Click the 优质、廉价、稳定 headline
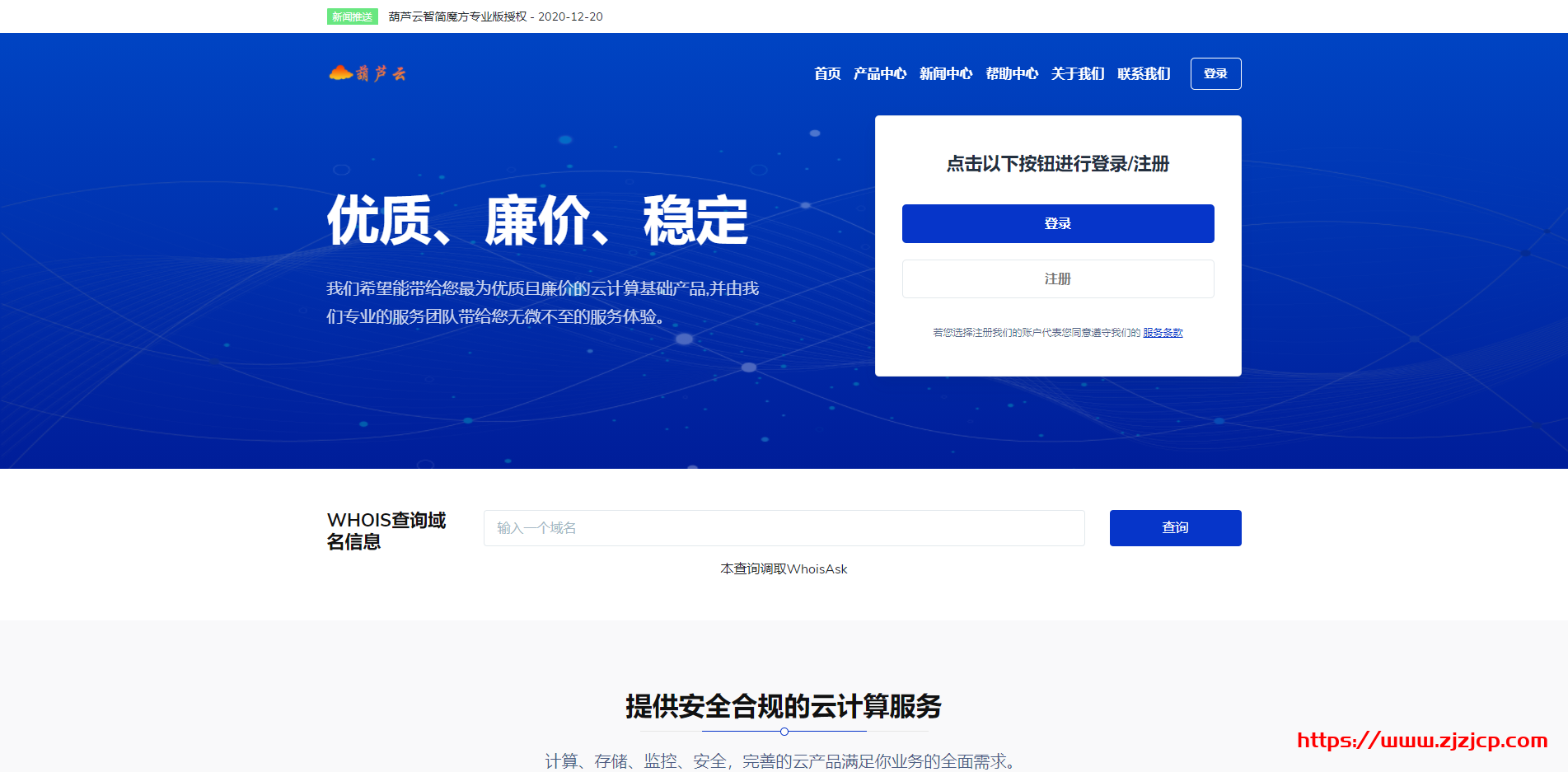1568x772 pixels. click(x=537, y=221)
